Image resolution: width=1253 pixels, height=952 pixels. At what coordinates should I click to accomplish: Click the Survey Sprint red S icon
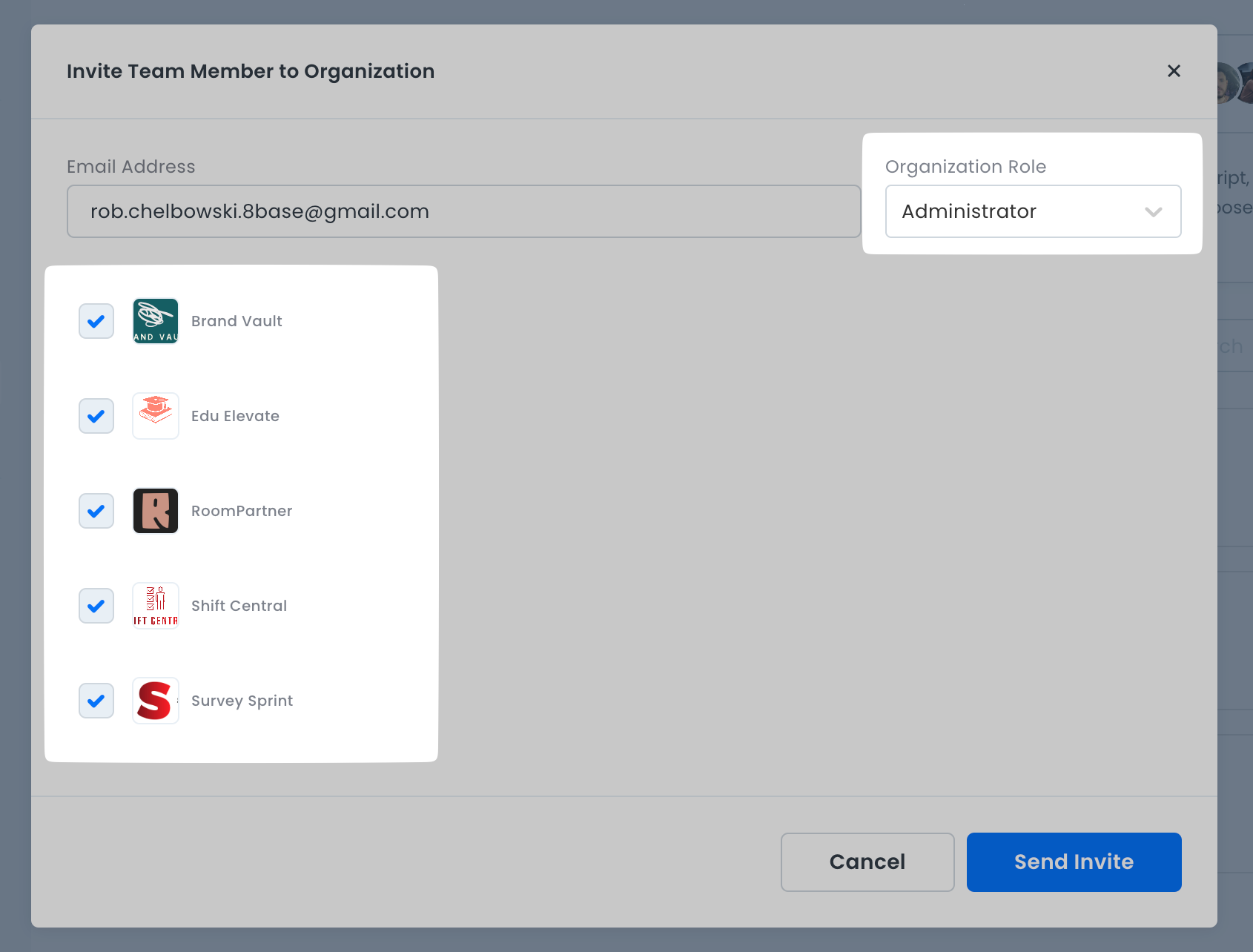point(156,701)
